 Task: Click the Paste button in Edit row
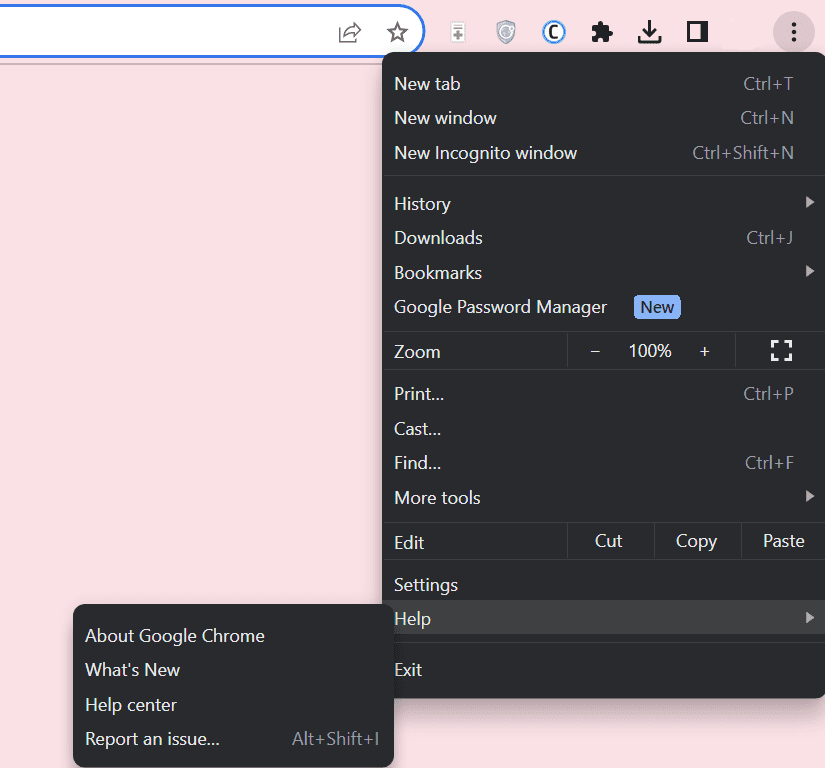click(783, 541)
